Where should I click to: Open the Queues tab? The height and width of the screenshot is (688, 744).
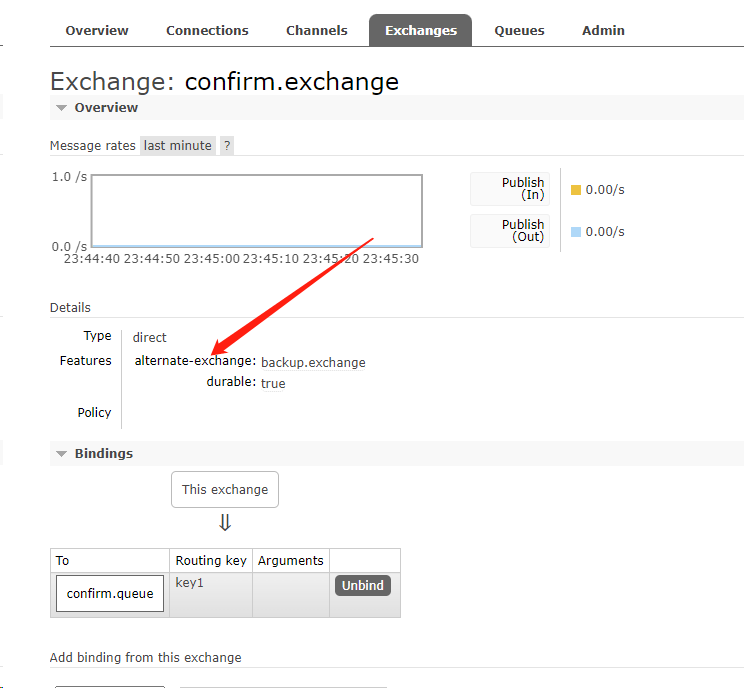(519, 30)
